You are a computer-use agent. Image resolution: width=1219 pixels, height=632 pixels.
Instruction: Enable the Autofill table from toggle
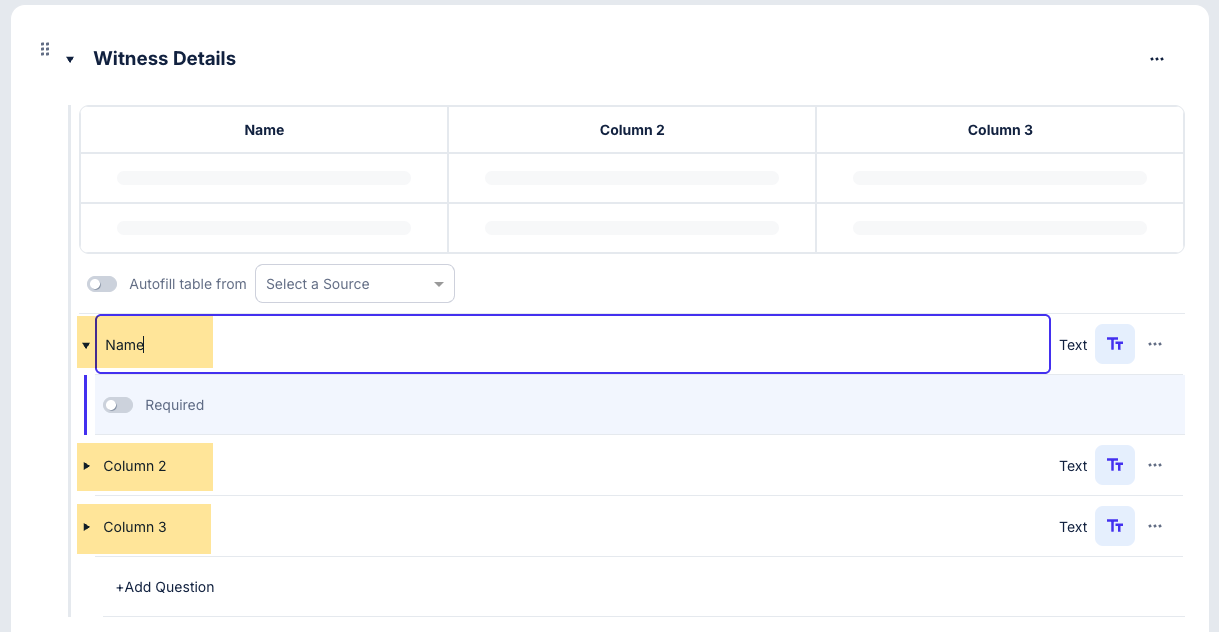coord(102,284)
